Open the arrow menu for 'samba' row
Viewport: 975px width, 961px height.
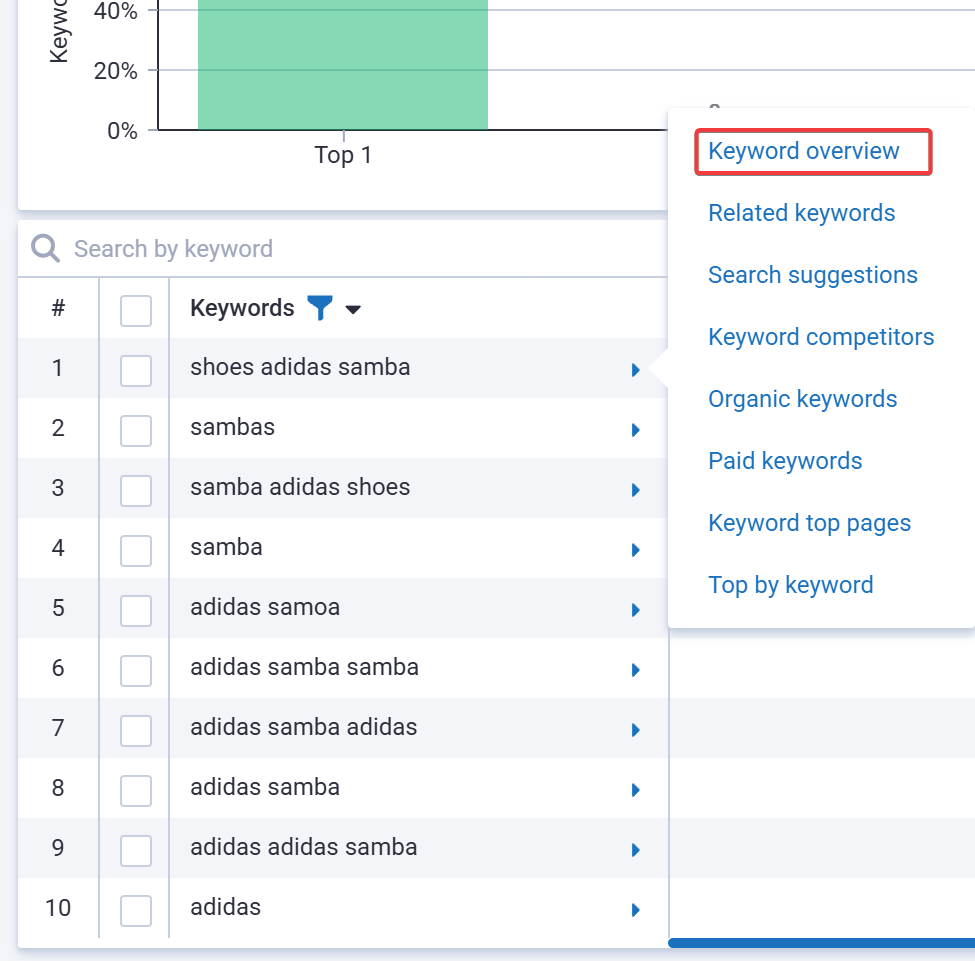tap(635, 550)
